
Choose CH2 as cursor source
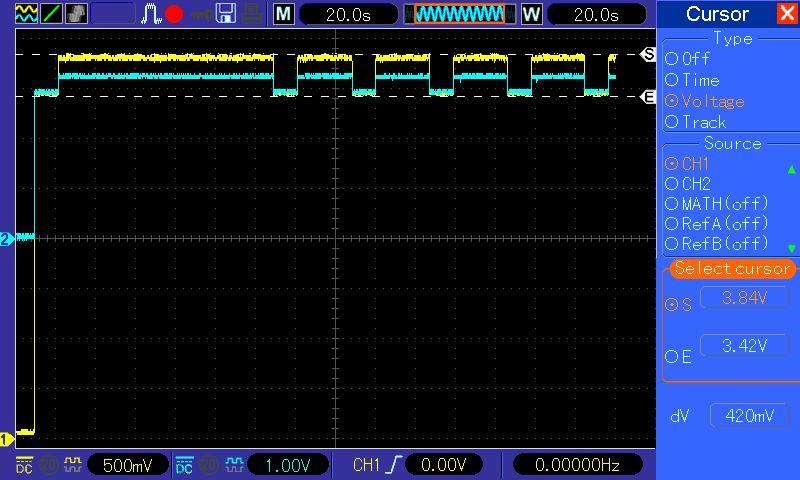688,184
